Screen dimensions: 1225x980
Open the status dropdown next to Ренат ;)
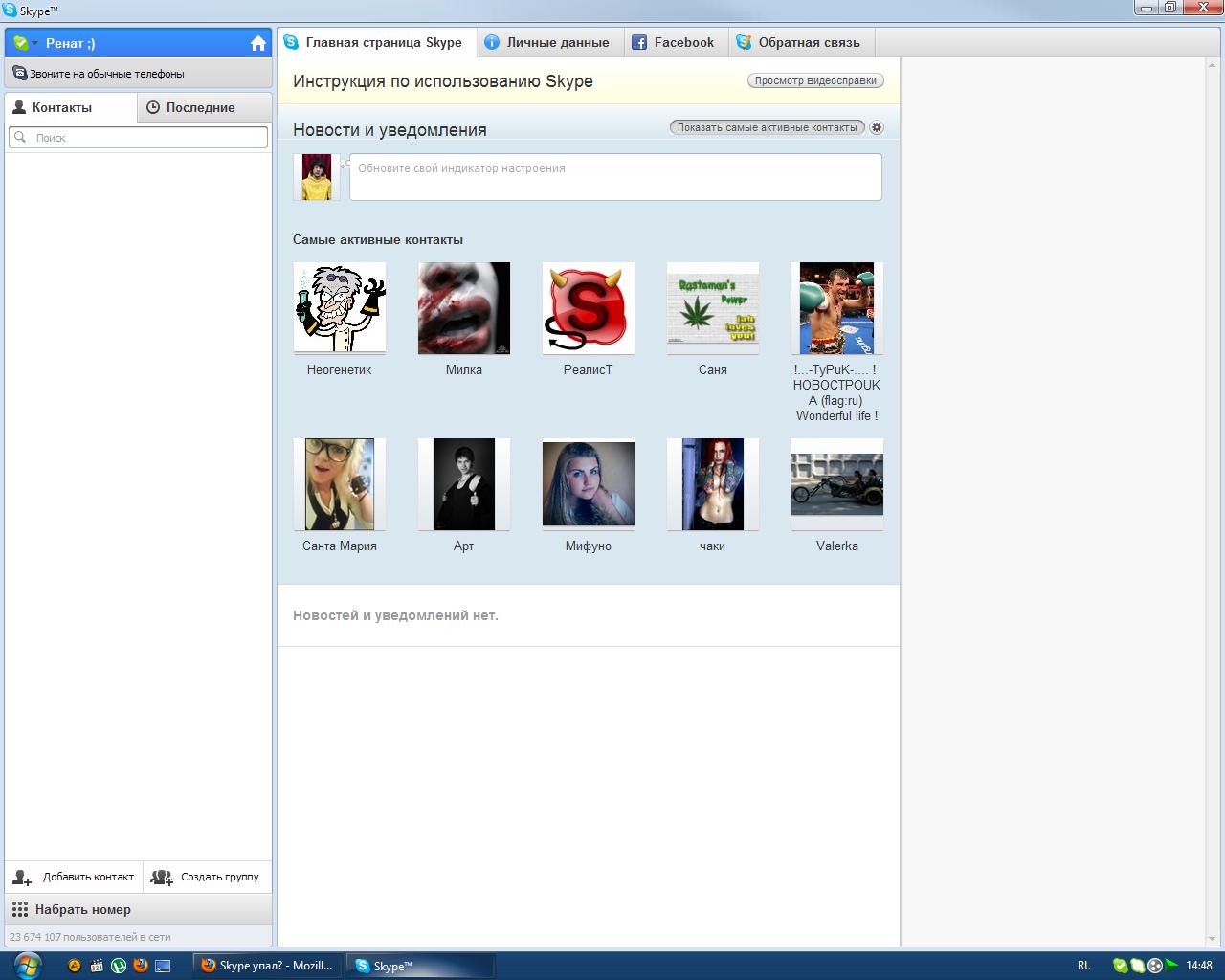[x=35, y=43]
